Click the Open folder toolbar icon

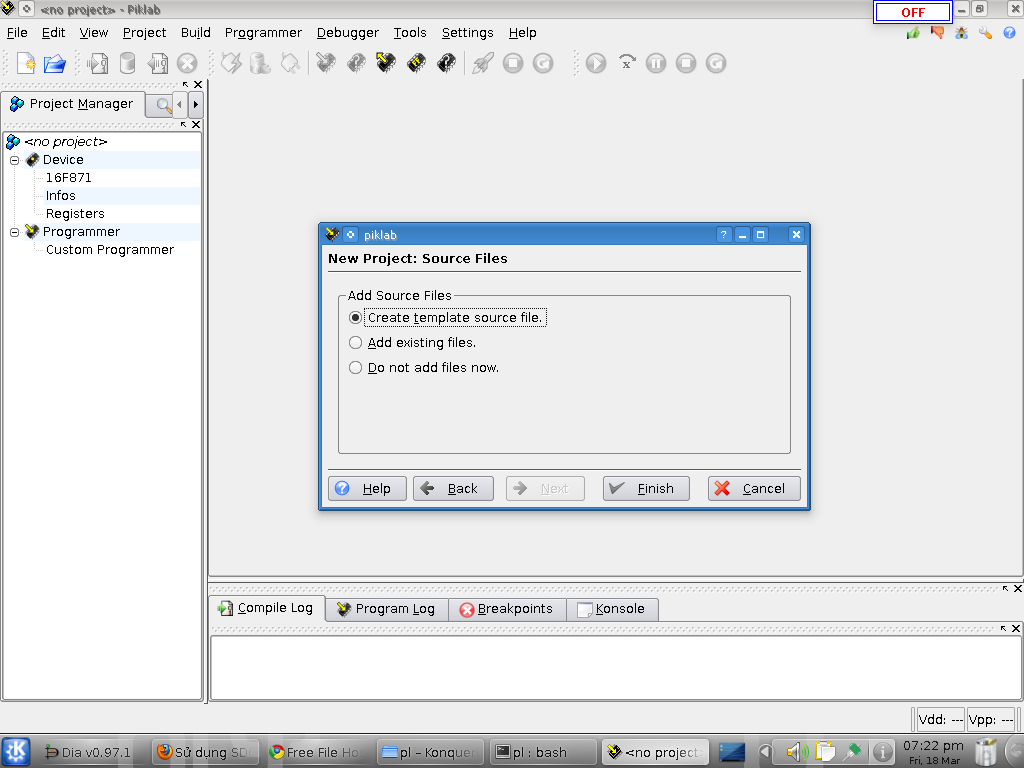pos(55,63)
